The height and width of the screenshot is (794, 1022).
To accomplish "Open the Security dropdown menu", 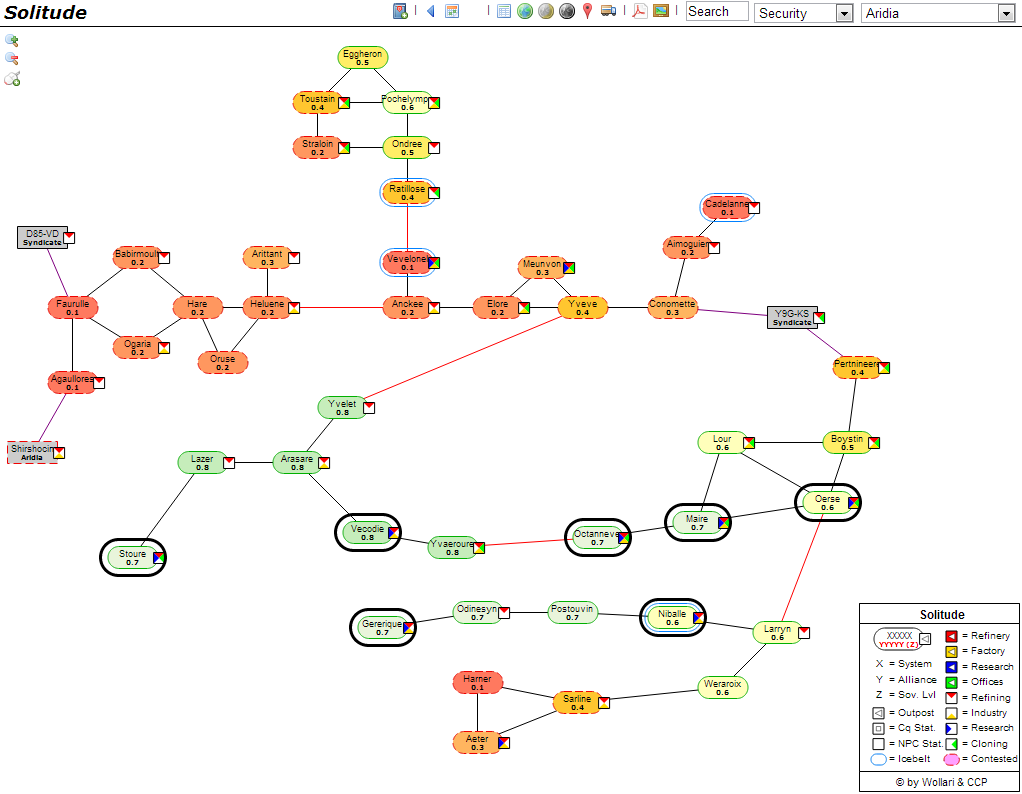I will (x=803, y=13).
